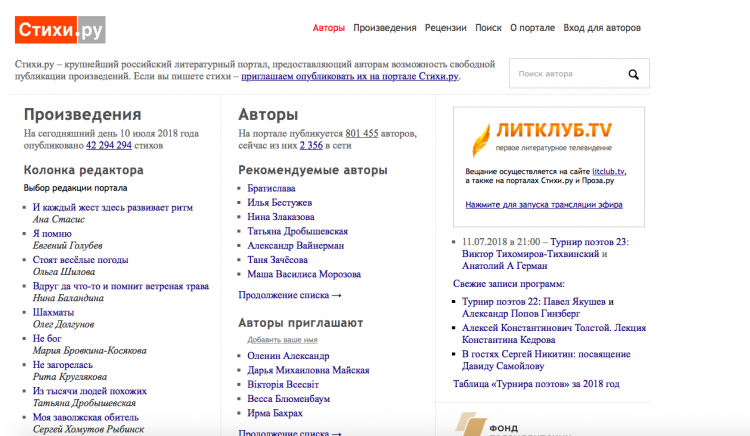
Task: Open poem Вдруг да что-то и помнит ветреная трава
Action: (121, 286)
